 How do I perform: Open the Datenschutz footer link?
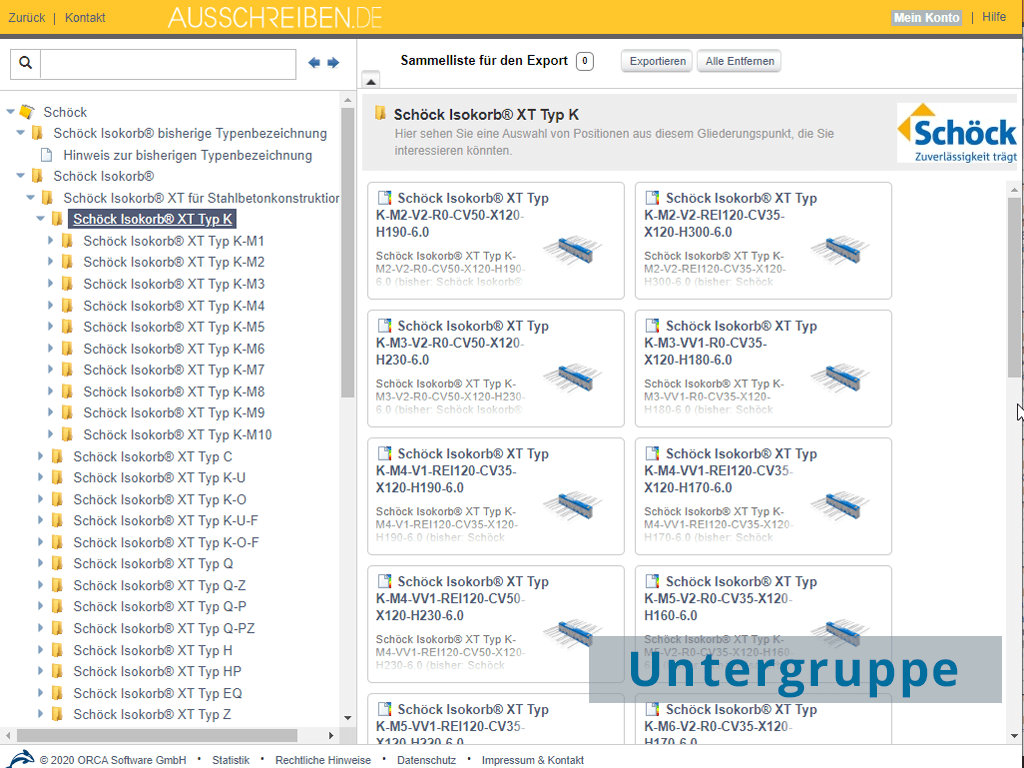pos(426,760)
